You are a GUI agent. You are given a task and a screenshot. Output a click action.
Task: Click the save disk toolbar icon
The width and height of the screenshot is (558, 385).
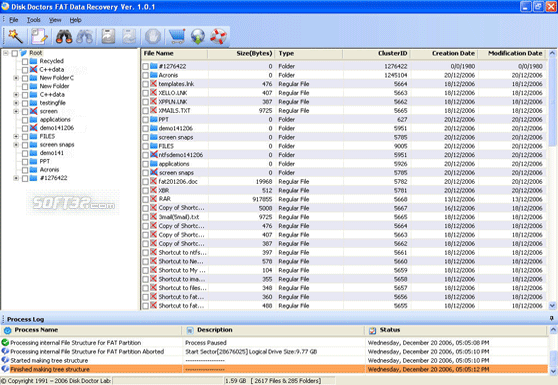pyautogui.click(x=109, y=36)
